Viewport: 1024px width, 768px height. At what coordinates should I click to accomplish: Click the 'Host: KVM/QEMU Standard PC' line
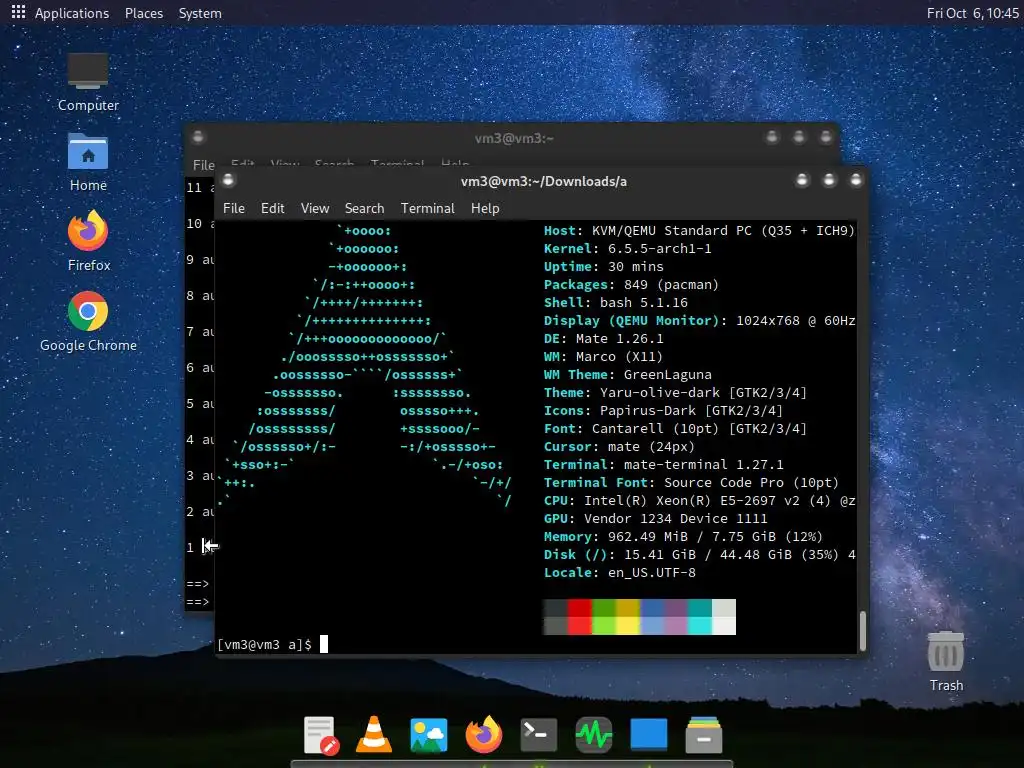tap(699, 231)
